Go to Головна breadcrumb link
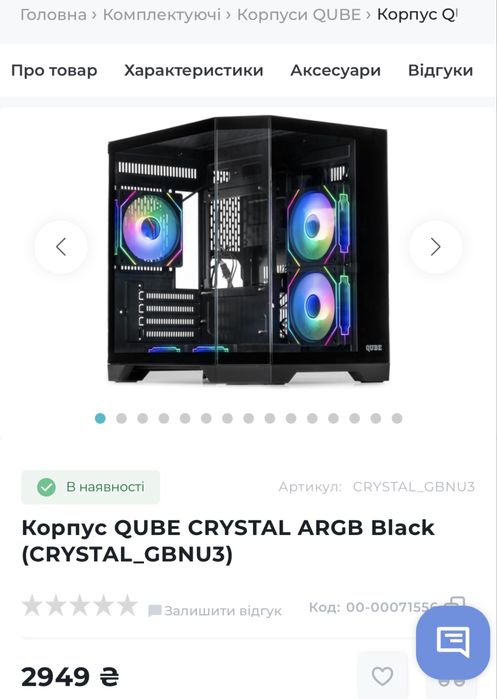The height and width of the screenshot is (699, 497). pyautogui.click(x=53, y=15)
